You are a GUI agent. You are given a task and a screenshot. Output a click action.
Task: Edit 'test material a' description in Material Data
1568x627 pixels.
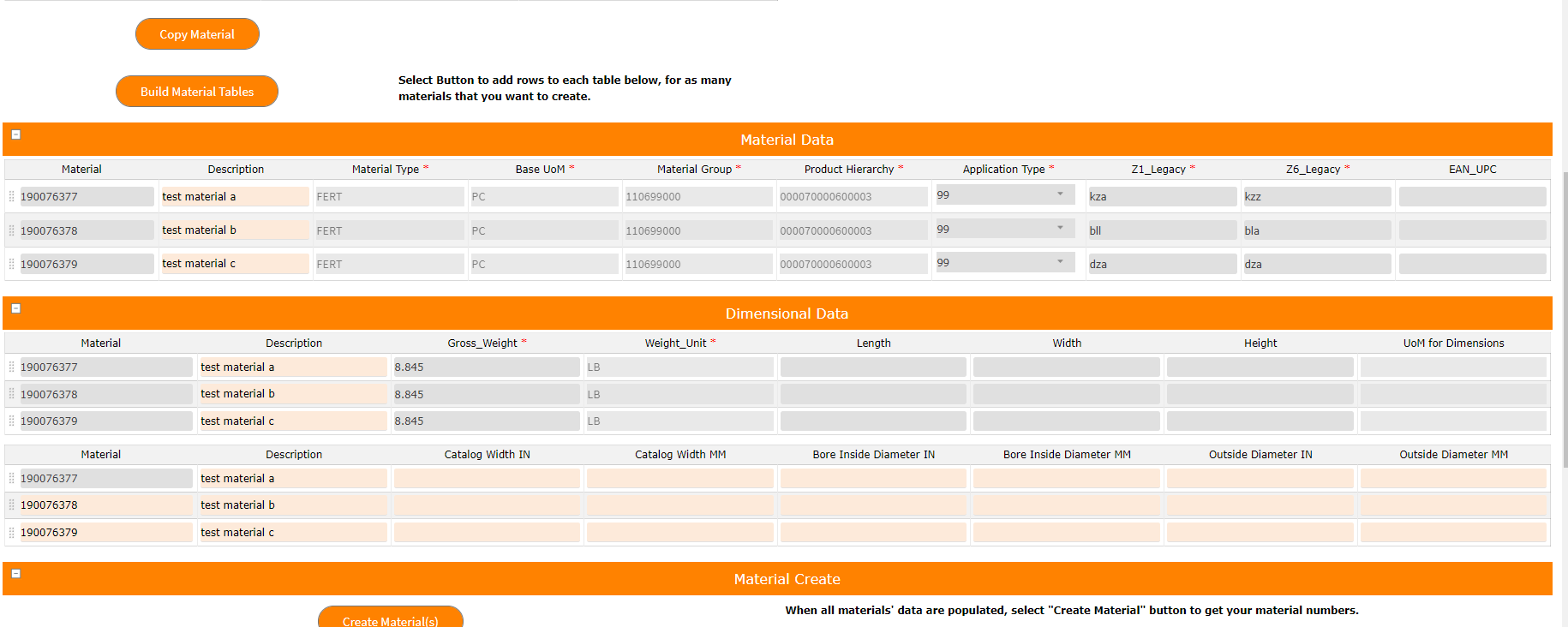[235, 196]
